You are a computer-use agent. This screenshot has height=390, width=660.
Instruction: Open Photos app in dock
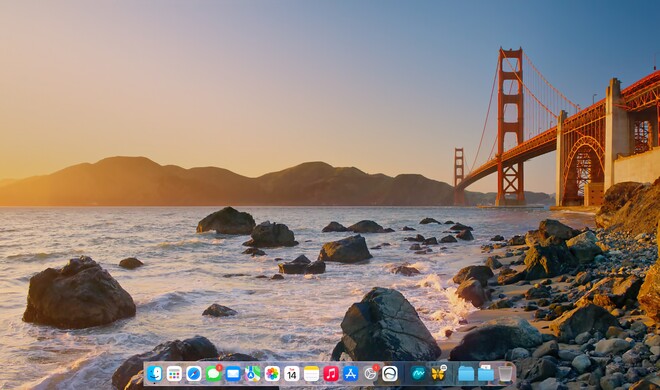272,374
